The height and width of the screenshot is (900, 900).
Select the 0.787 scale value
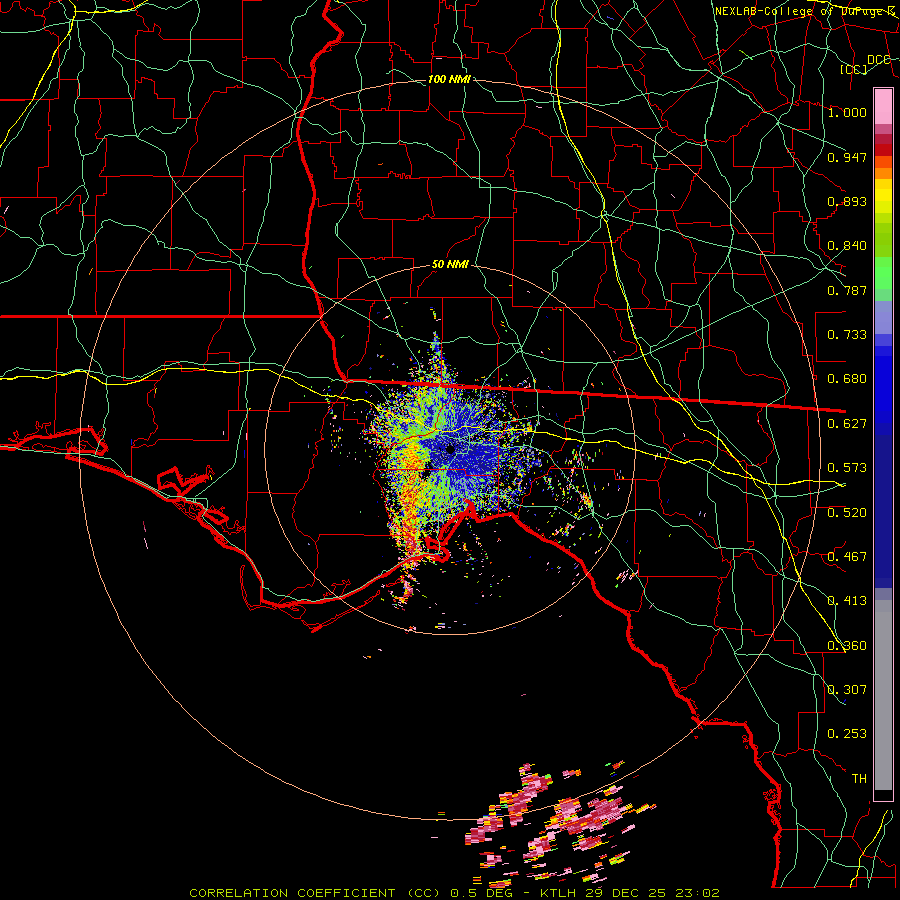847,290
